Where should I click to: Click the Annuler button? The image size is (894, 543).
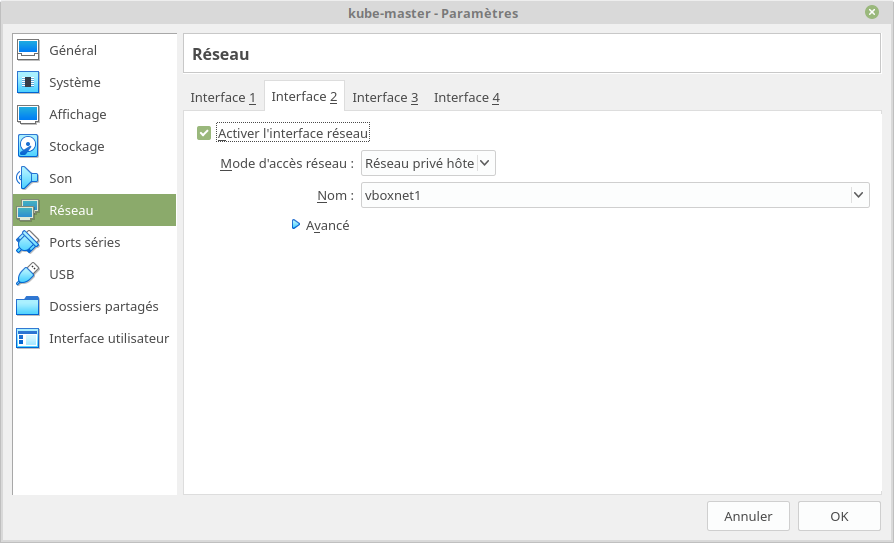(x=748, y=516)
